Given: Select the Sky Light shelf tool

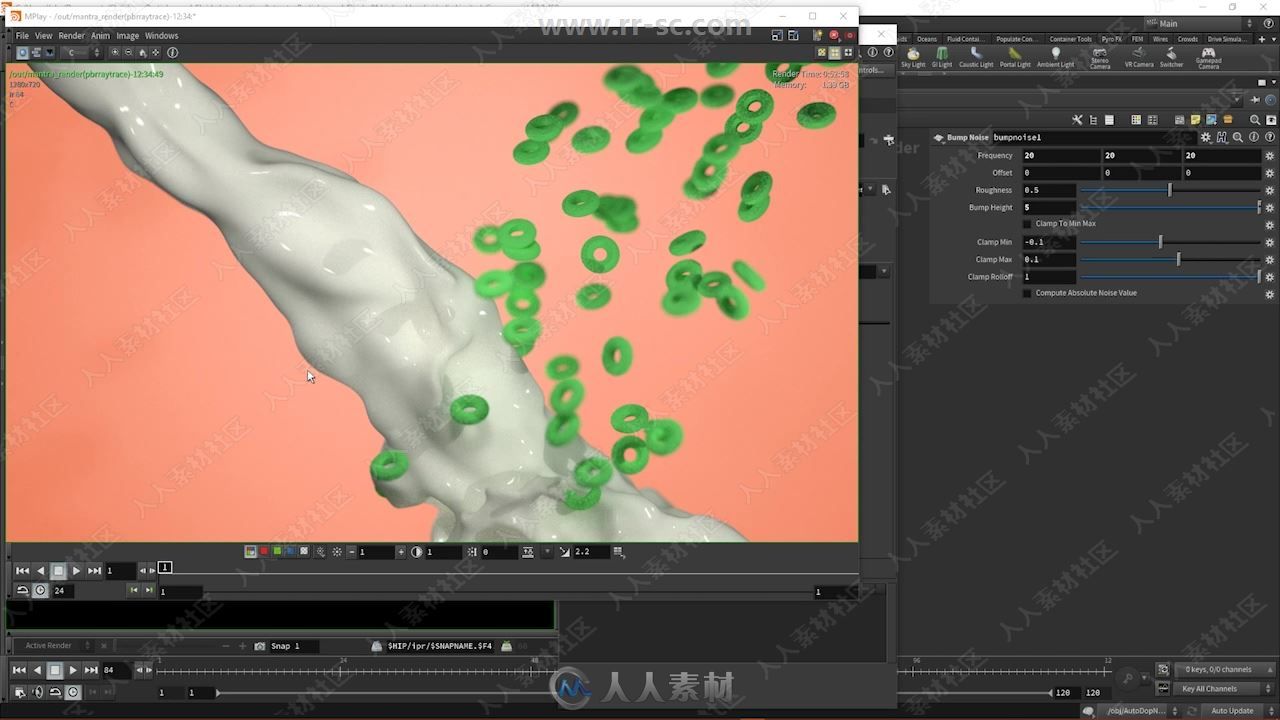Looking at the screenshot, I should pos(913,58).
